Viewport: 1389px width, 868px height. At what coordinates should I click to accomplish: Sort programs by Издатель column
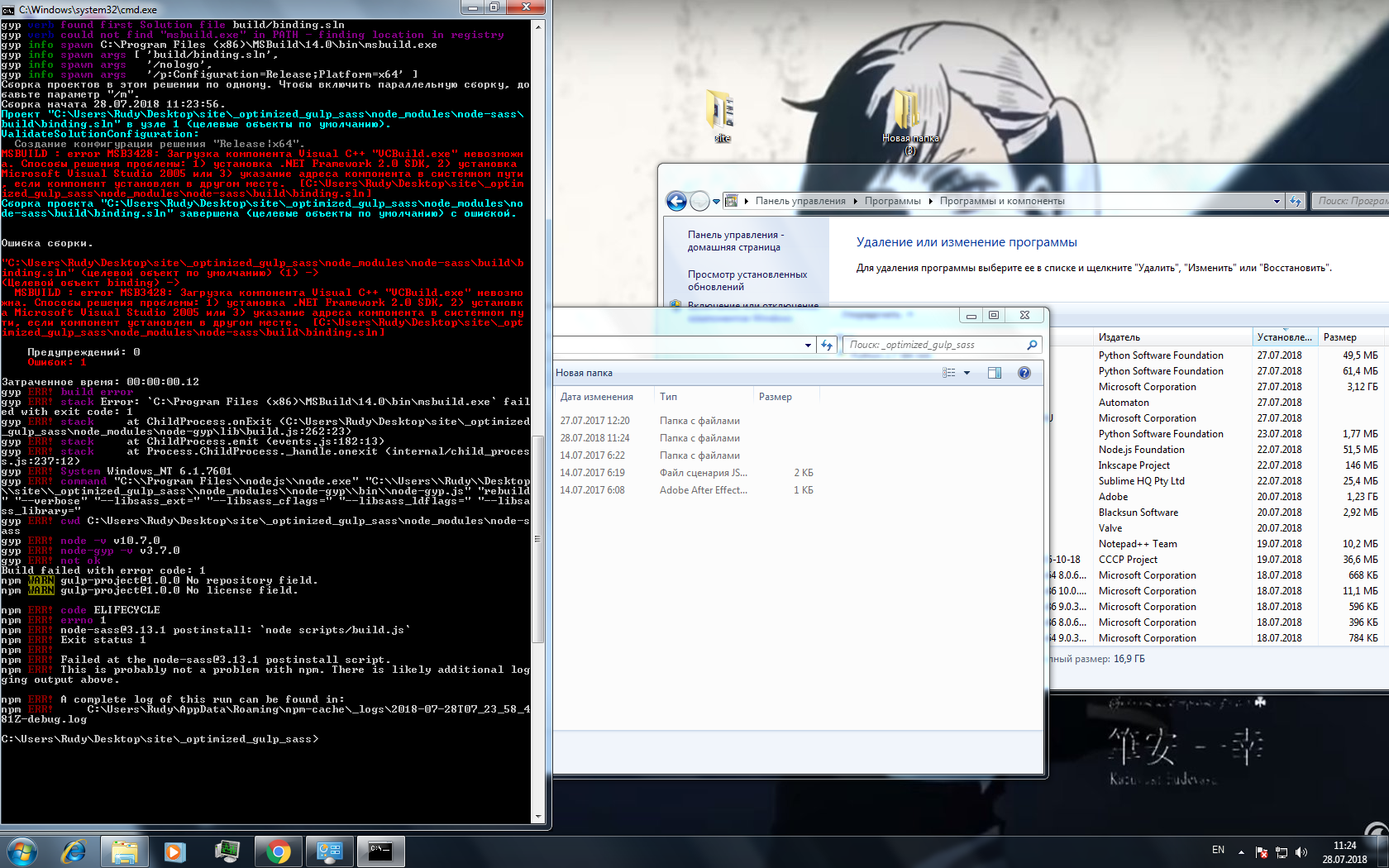[1172, 337]
